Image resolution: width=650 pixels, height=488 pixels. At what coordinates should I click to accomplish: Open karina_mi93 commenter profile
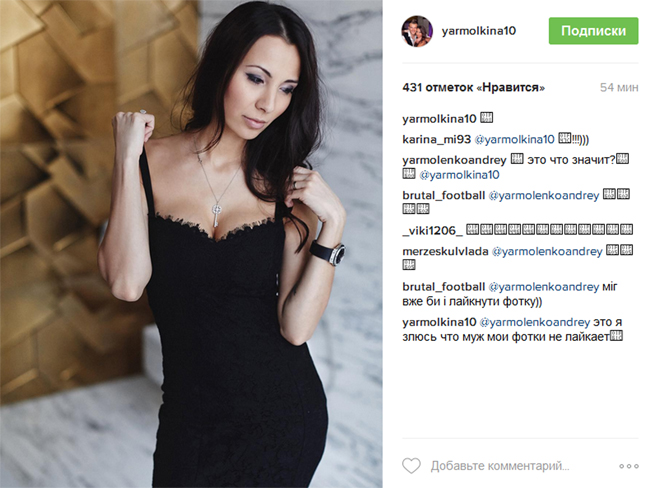[x=436, y=140]
